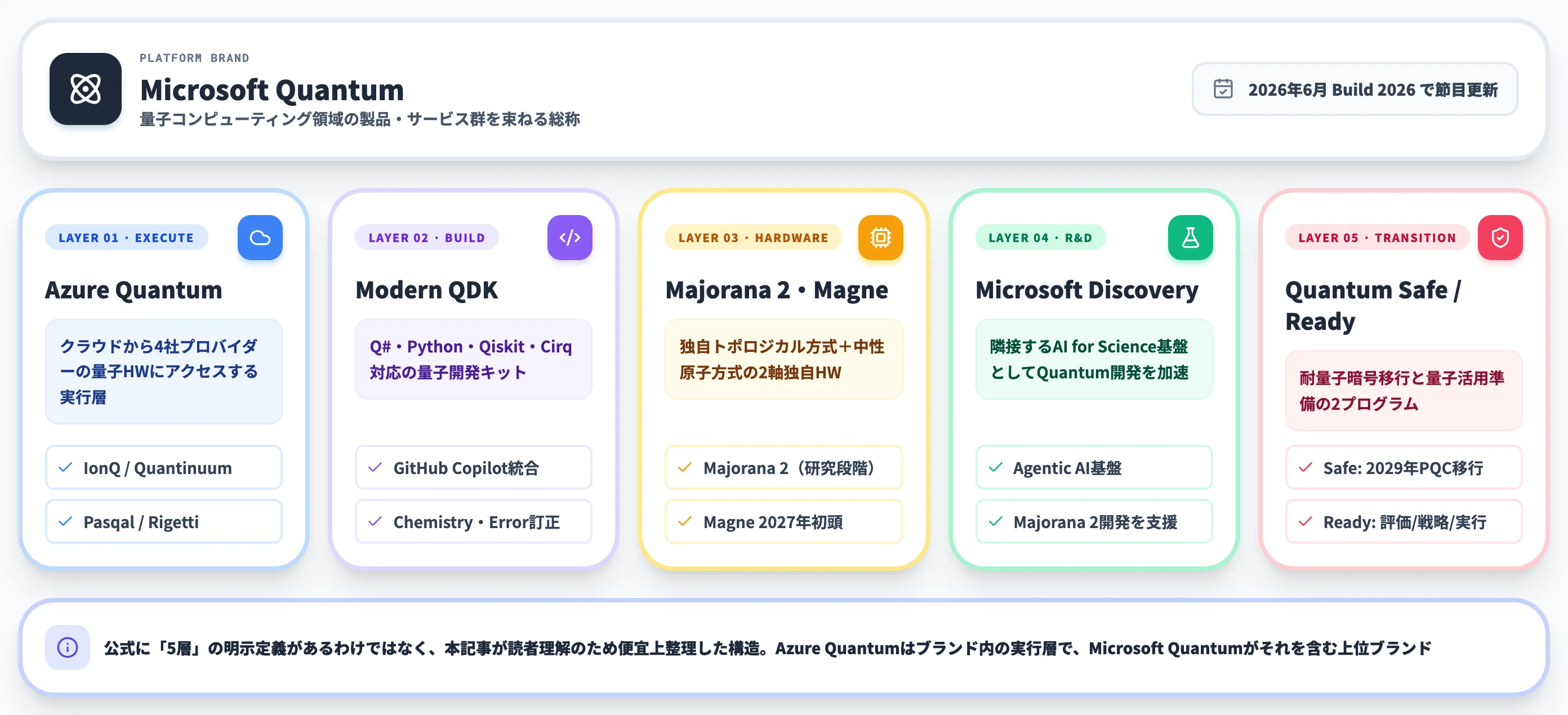Viewport: 1568px width, 715px height.
Task: Click the checkmark next to Majorana 2開発を支援
Action: pyautogui.click(x=996, y=521)
